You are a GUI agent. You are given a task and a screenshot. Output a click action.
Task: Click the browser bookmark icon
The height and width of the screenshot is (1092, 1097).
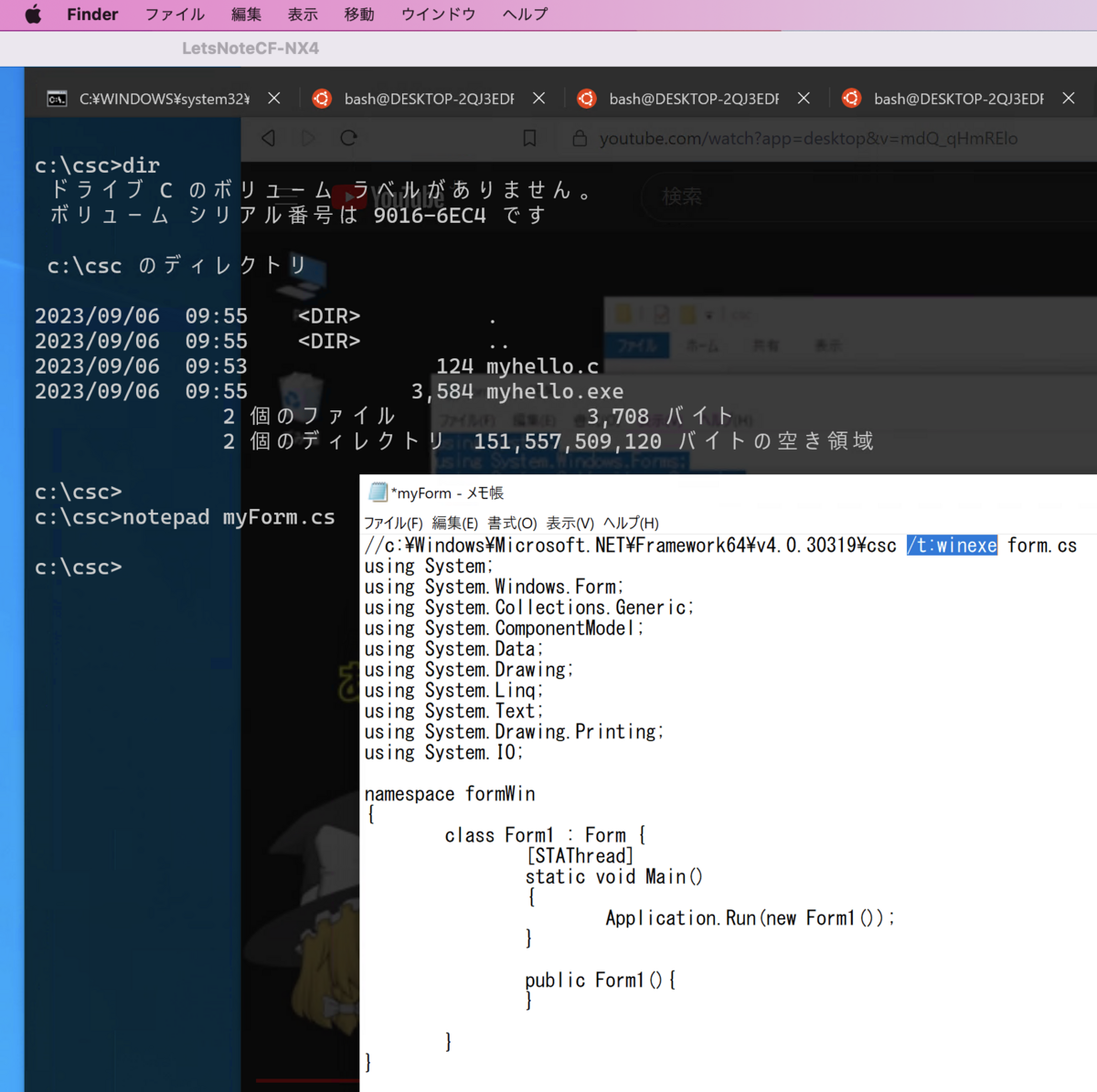529,138
